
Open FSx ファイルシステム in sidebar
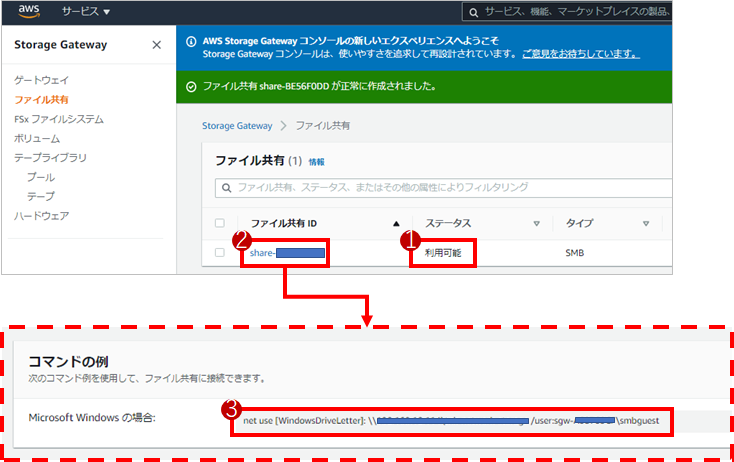pyautogui.click(x=59, y=119)
